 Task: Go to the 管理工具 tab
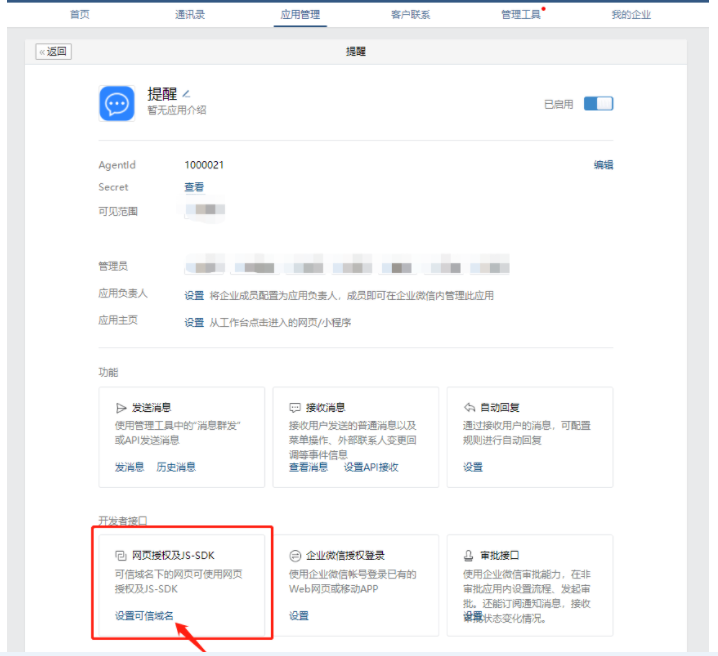click(520, 14)
